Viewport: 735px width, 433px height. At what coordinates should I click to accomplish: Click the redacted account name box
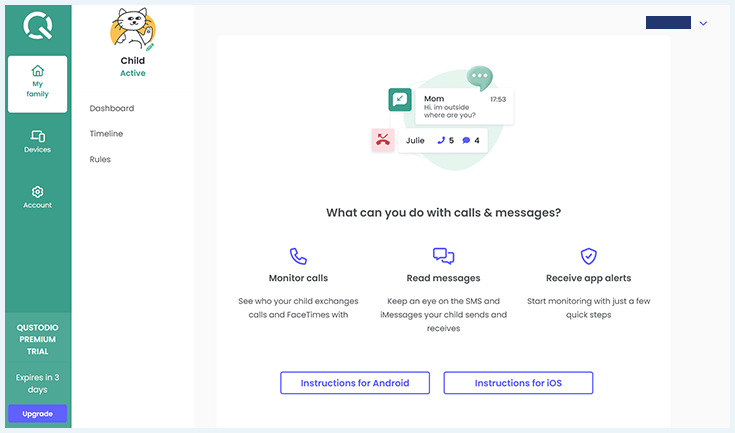click(x=668, y=22)
